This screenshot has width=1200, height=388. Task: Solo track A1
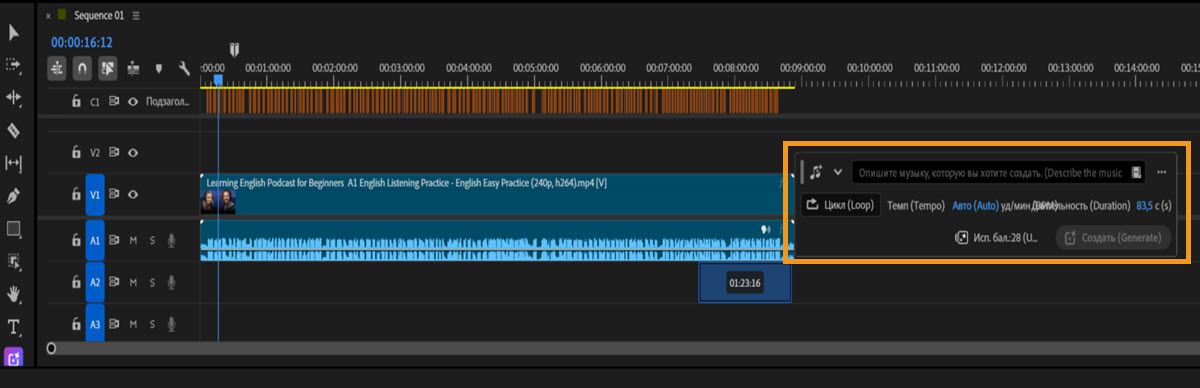click(x=152, y=240)
